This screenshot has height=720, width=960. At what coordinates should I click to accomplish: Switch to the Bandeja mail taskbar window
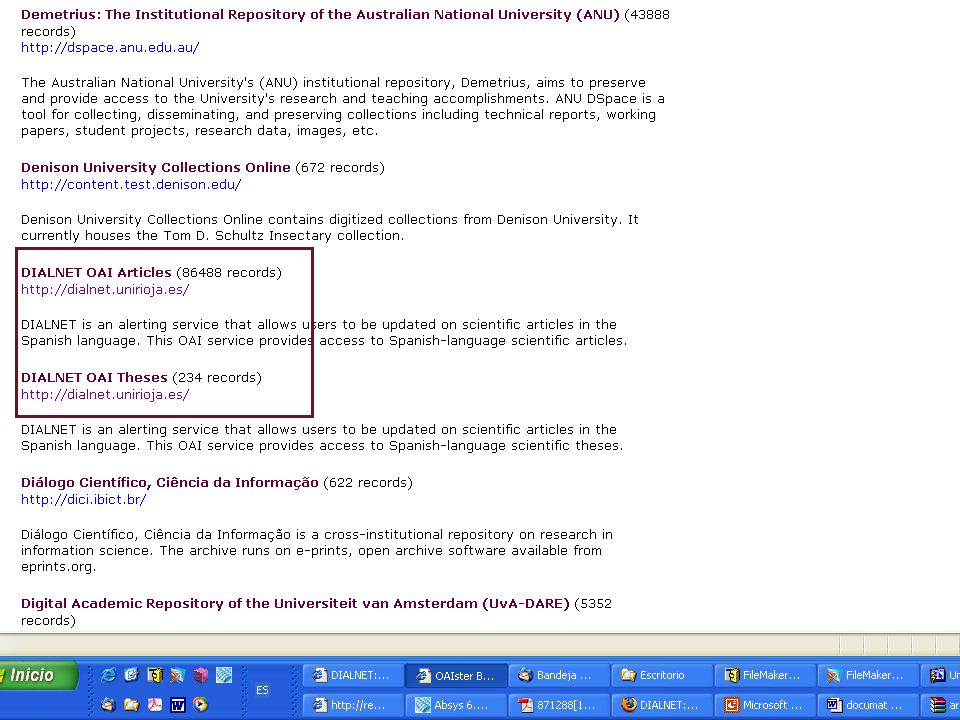pos(560,675)
